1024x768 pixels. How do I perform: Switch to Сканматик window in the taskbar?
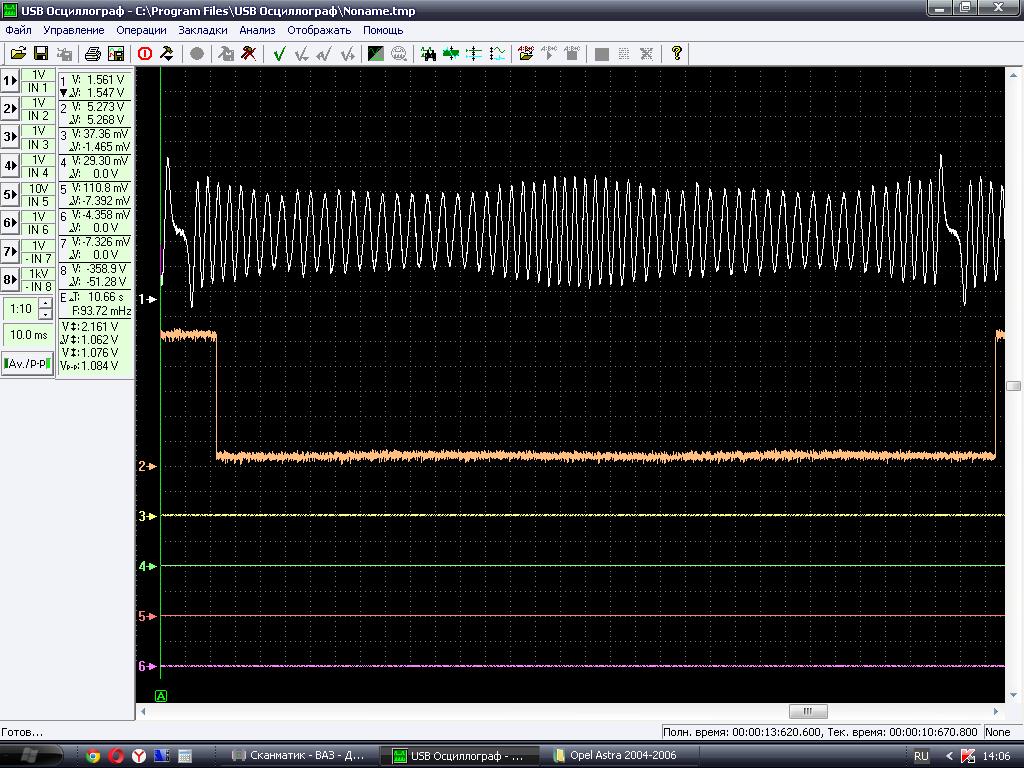(300, 756)
